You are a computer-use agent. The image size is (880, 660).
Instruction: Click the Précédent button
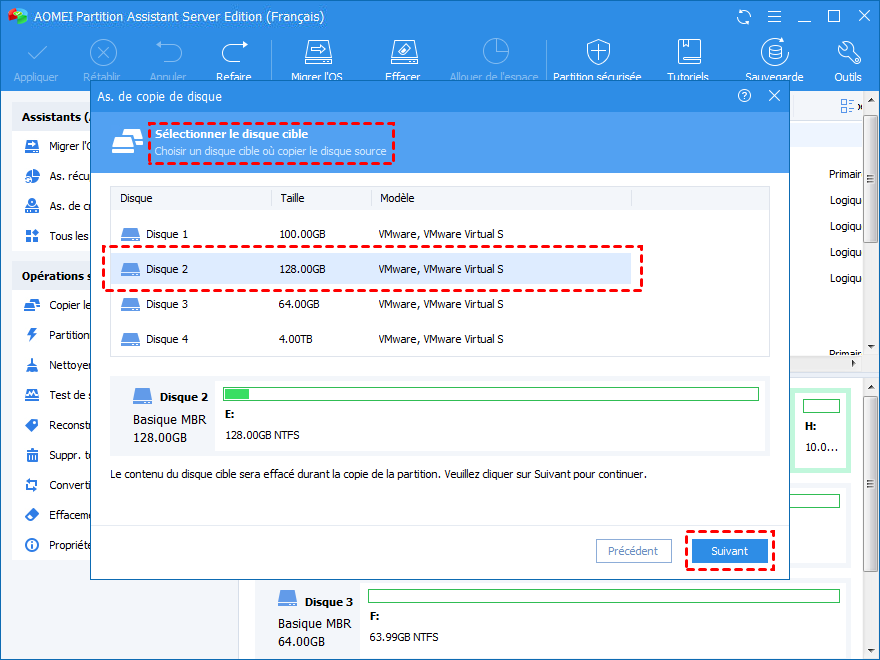pyautogui.click(x=634, y=551)
